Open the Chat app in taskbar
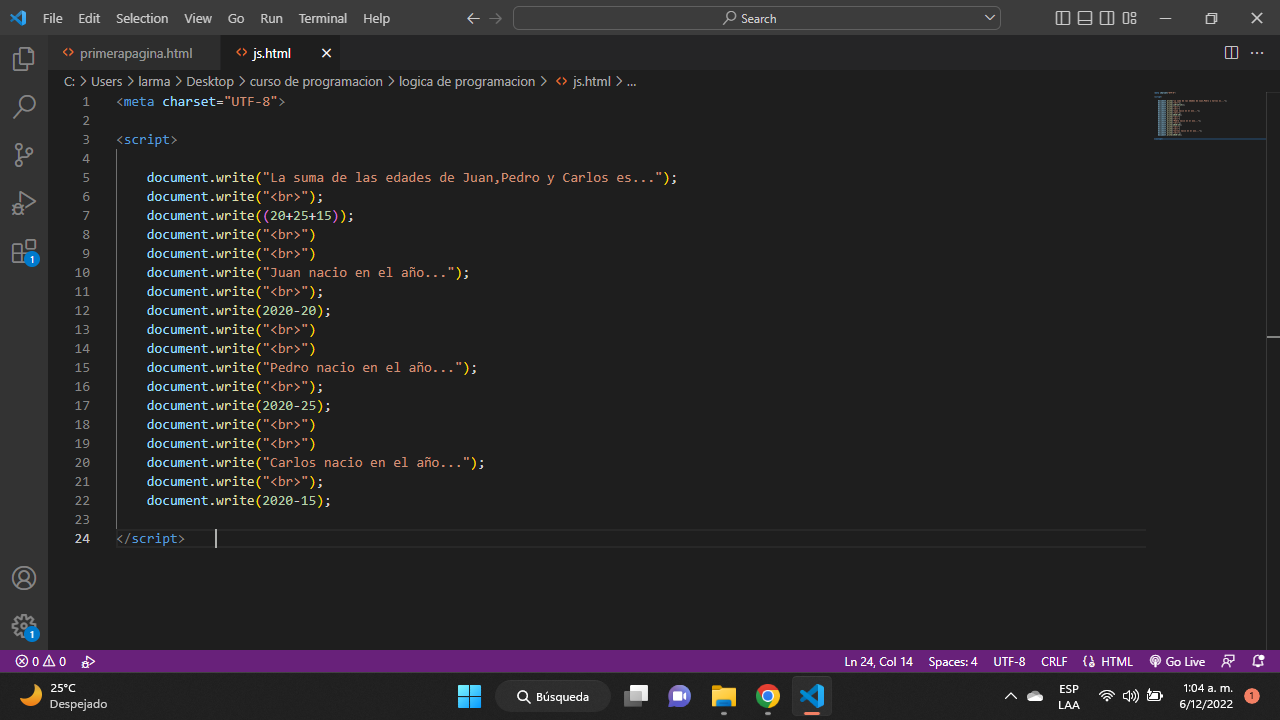Screen dimensions: 1280x720 [x=679, y=696]
